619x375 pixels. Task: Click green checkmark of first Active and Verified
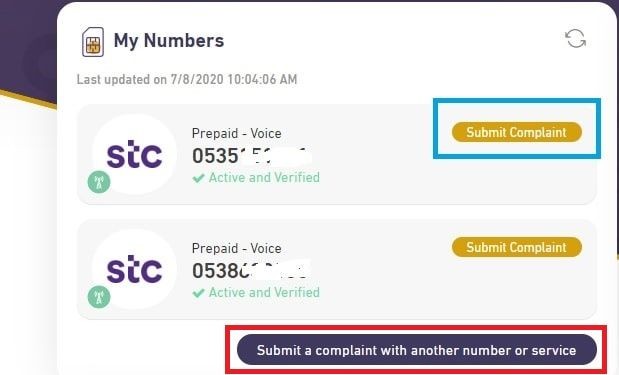(198, 178)
